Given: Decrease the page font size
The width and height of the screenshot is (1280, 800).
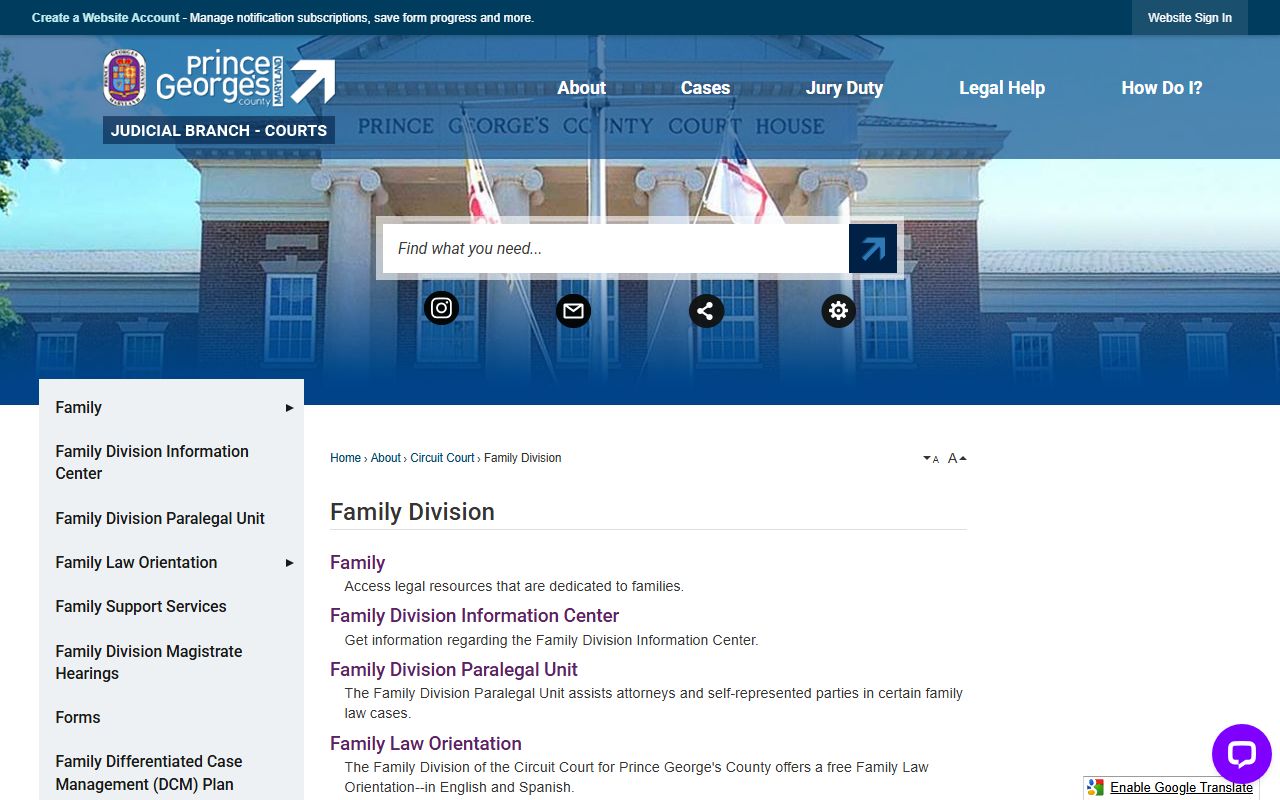Looking at the screenshot, I should point(931,459).
